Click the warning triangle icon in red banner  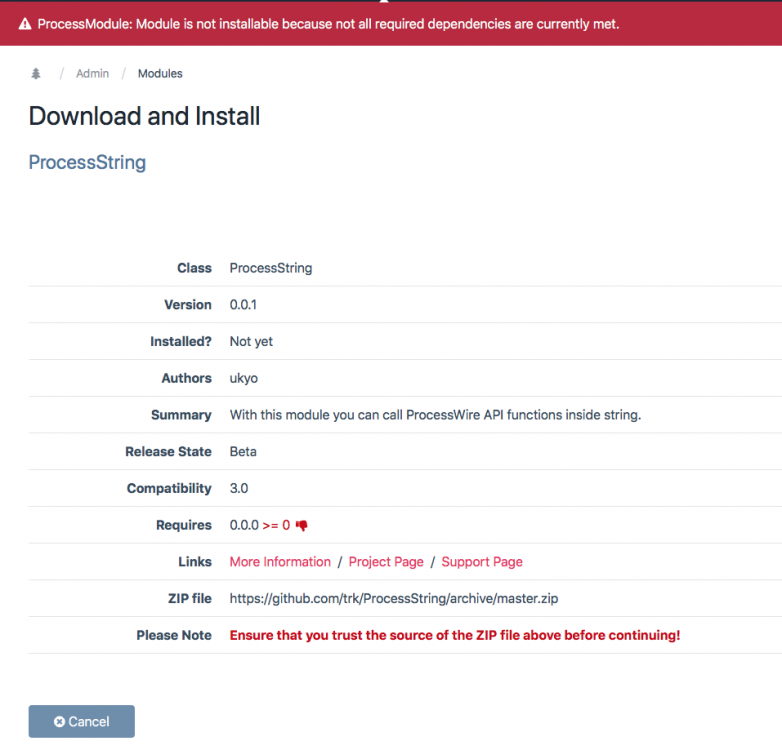[x=25, y=24]
